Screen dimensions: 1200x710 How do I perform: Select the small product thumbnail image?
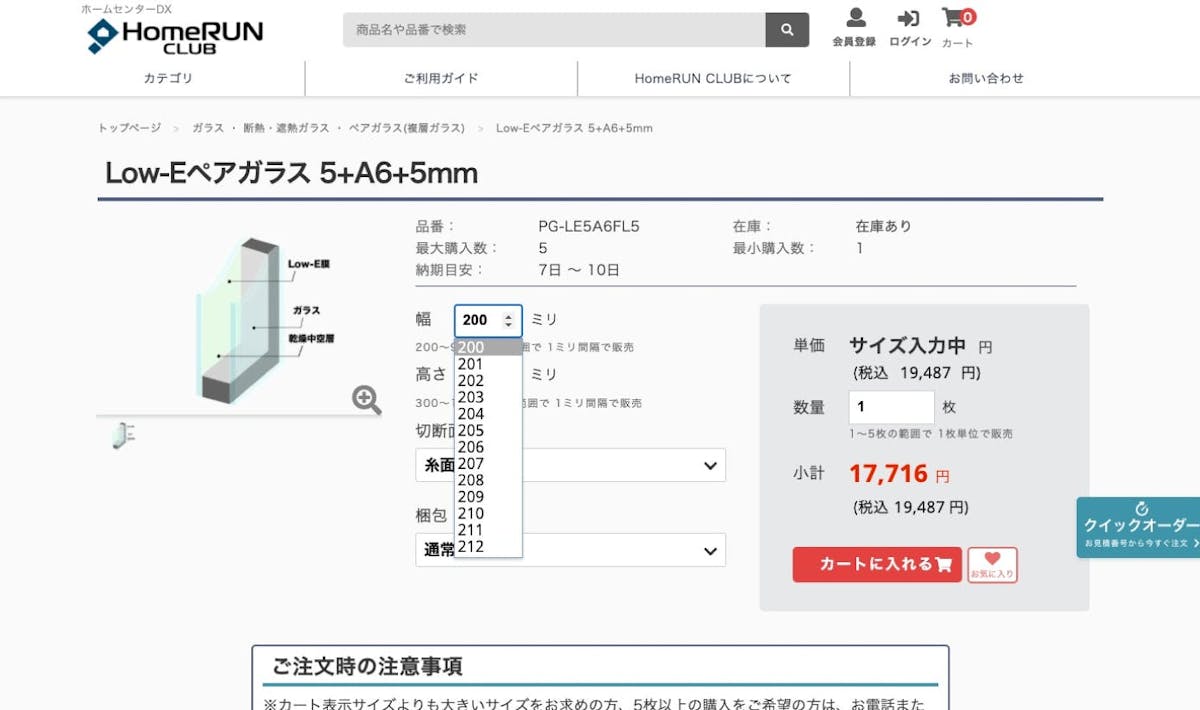point(124,435)
